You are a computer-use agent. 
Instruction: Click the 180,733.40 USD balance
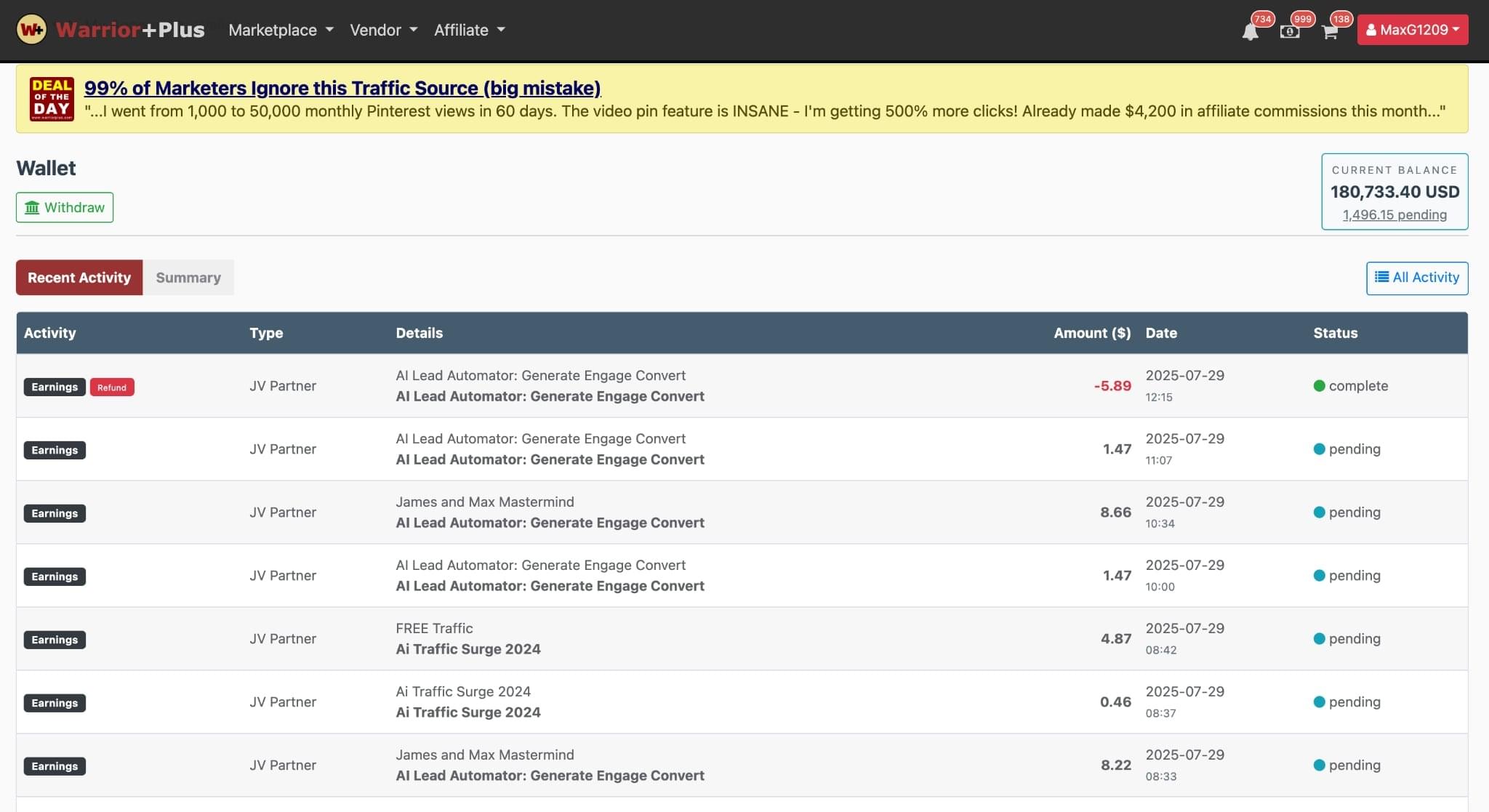click(x=1394, y=192)
